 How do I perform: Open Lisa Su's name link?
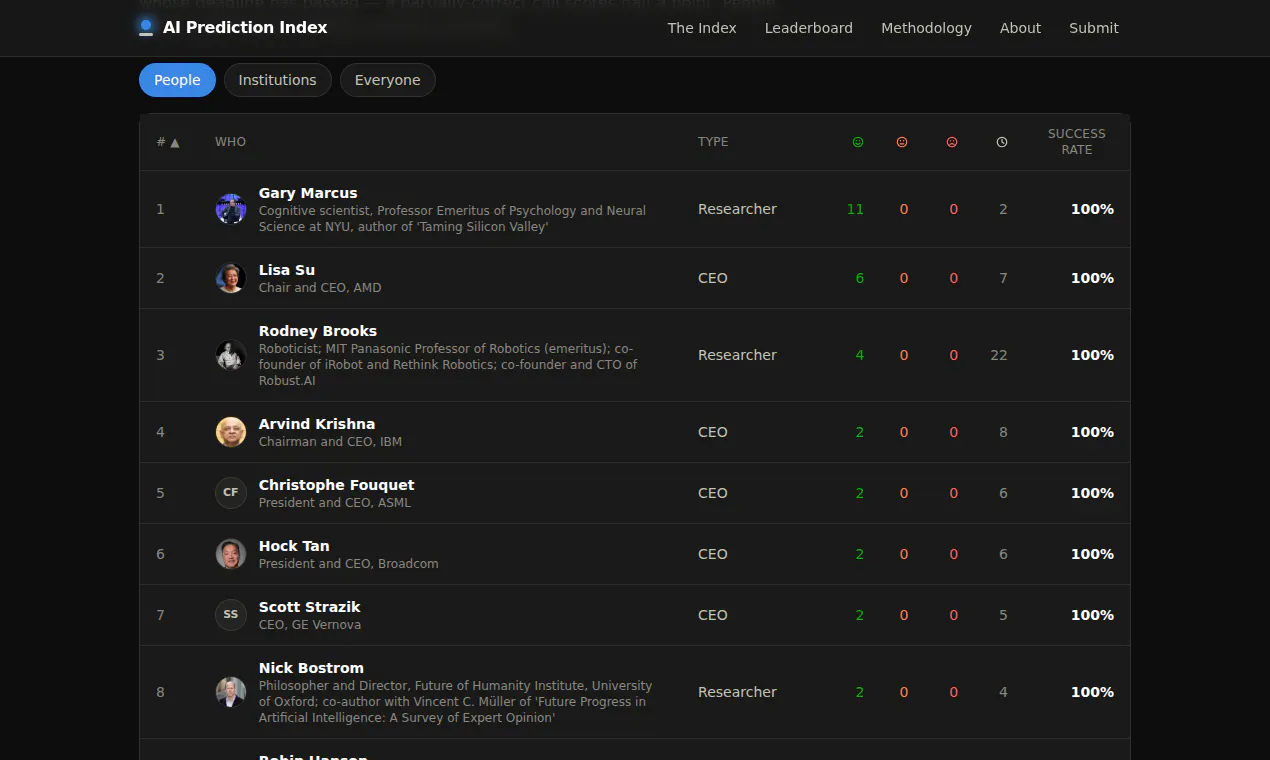tap(287, 270)
